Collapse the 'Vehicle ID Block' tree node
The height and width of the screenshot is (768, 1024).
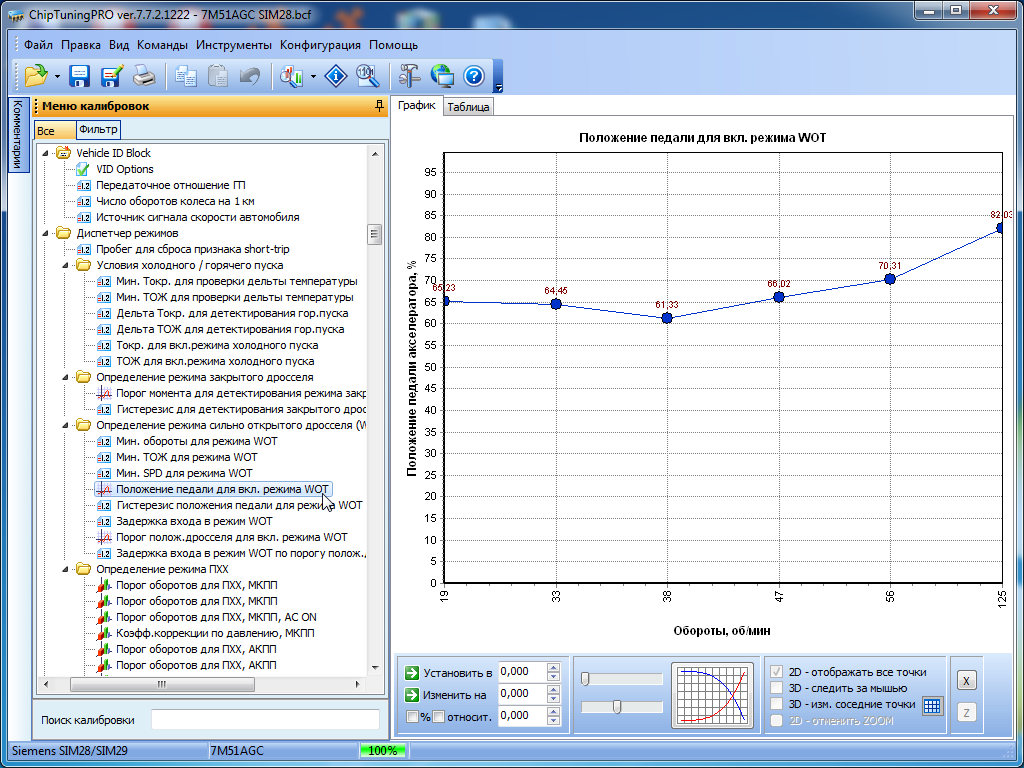[x=46, y=153]
